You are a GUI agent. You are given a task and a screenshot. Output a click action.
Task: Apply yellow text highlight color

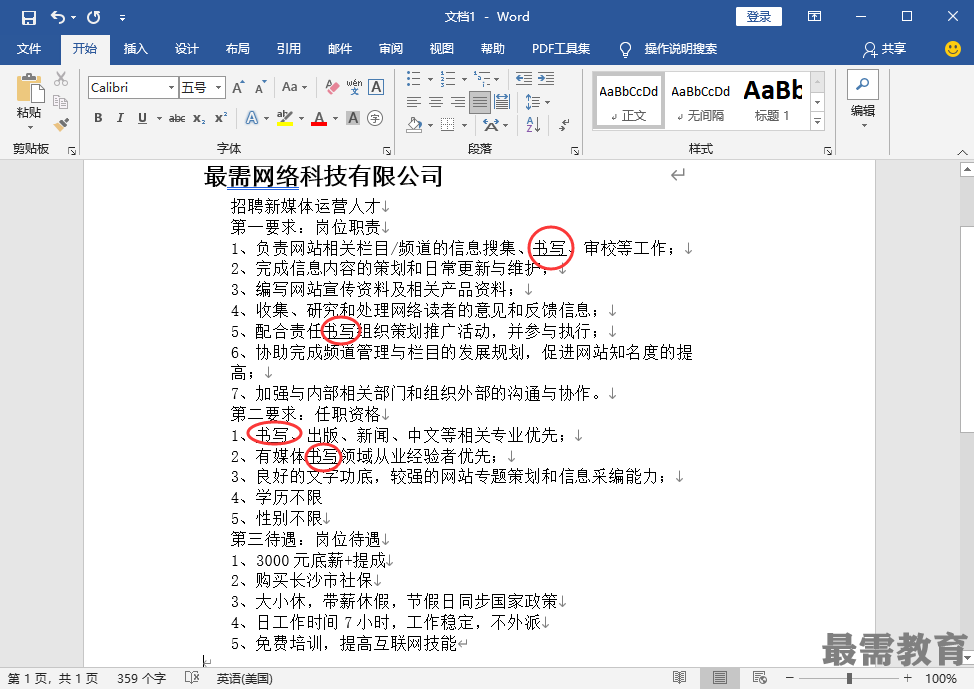point(285,118)
